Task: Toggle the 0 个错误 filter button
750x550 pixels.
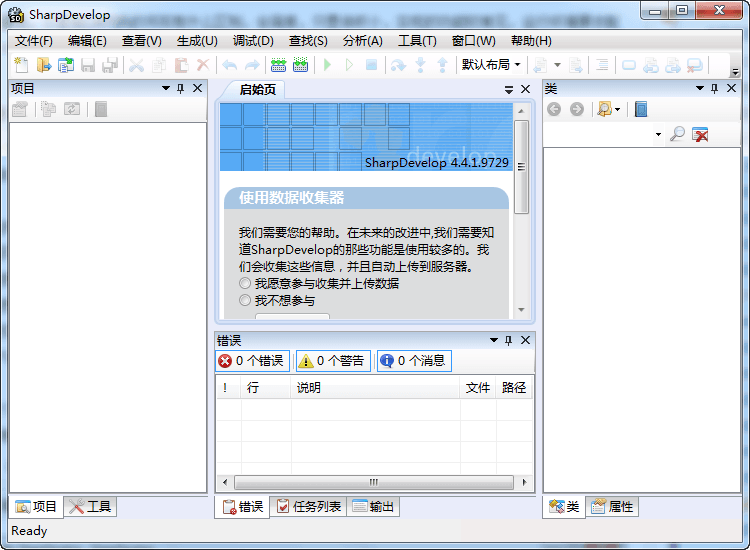Action: 251,361
